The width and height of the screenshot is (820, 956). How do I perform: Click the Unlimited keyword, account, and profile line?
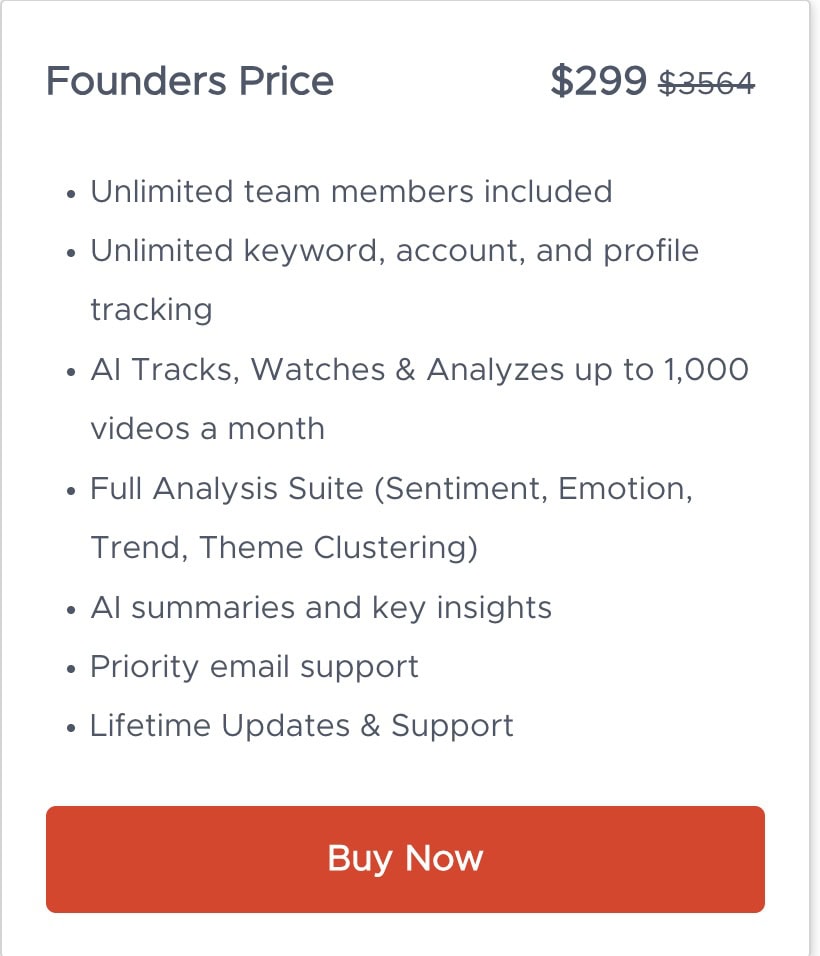(x=394, y=250)
